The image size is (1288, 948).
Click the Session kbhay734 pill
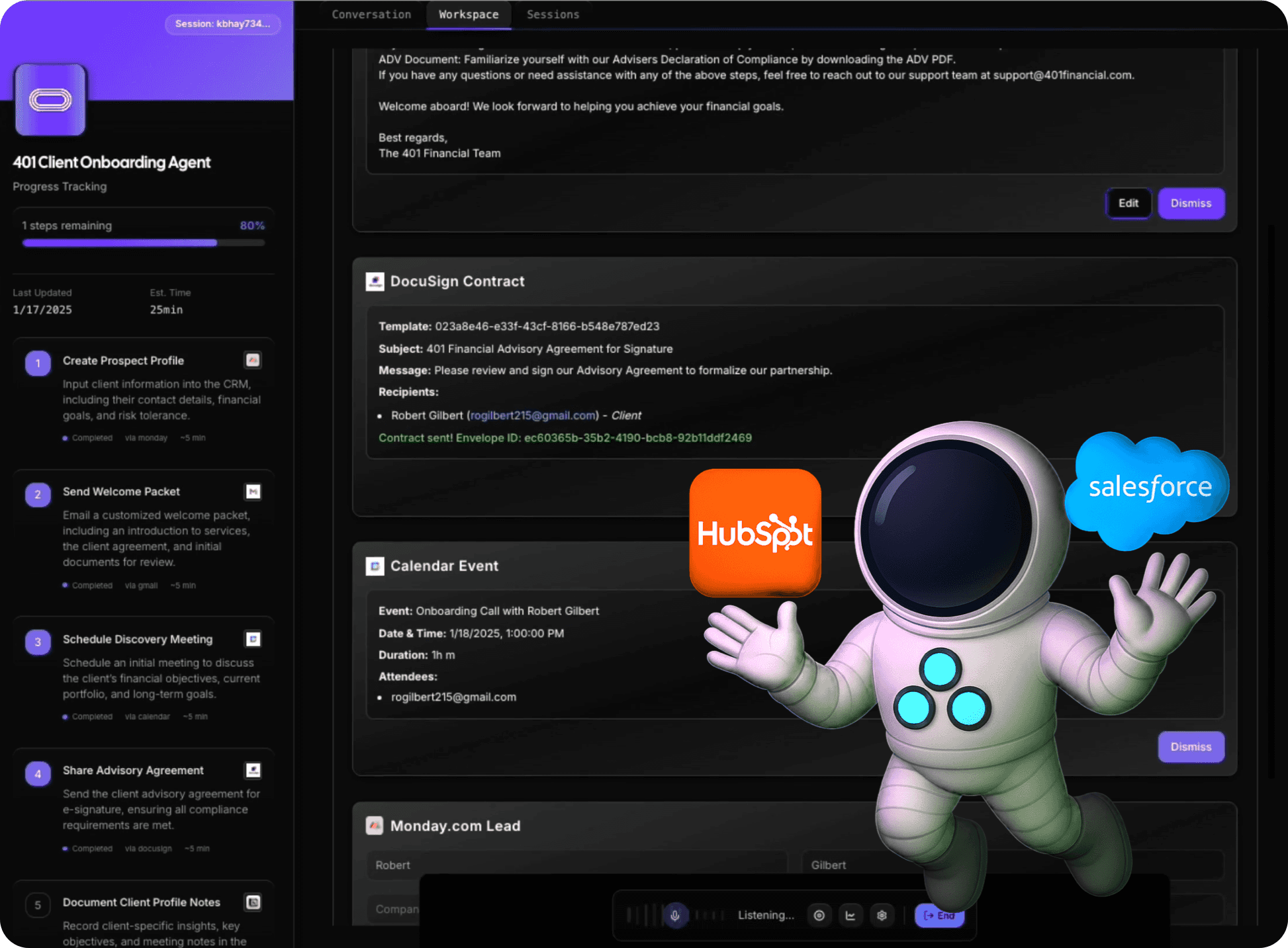point(222,24)
